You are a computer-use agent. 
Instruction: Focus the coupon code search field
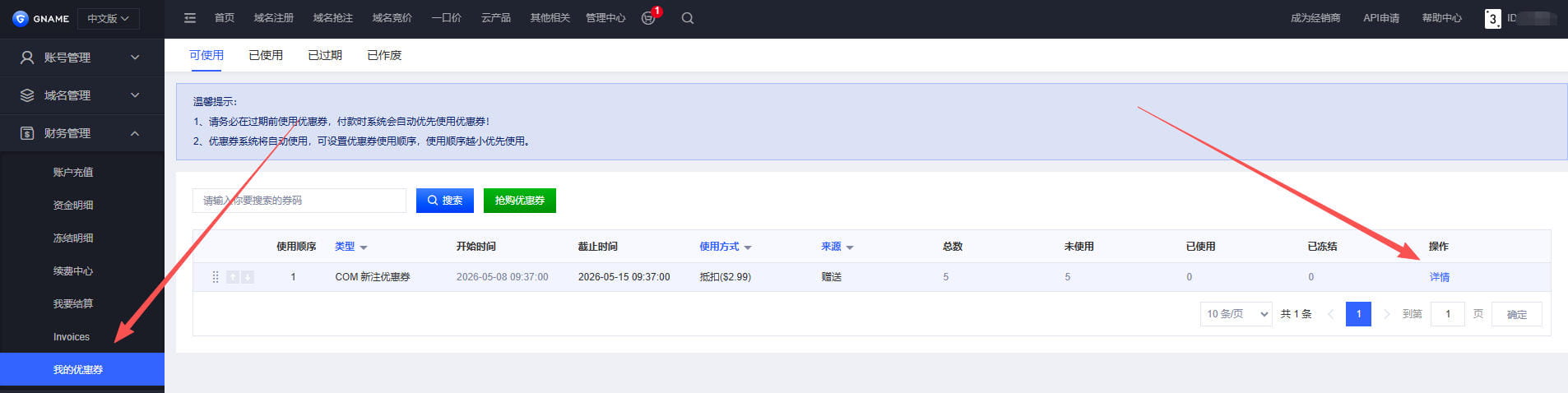(299, 201)
